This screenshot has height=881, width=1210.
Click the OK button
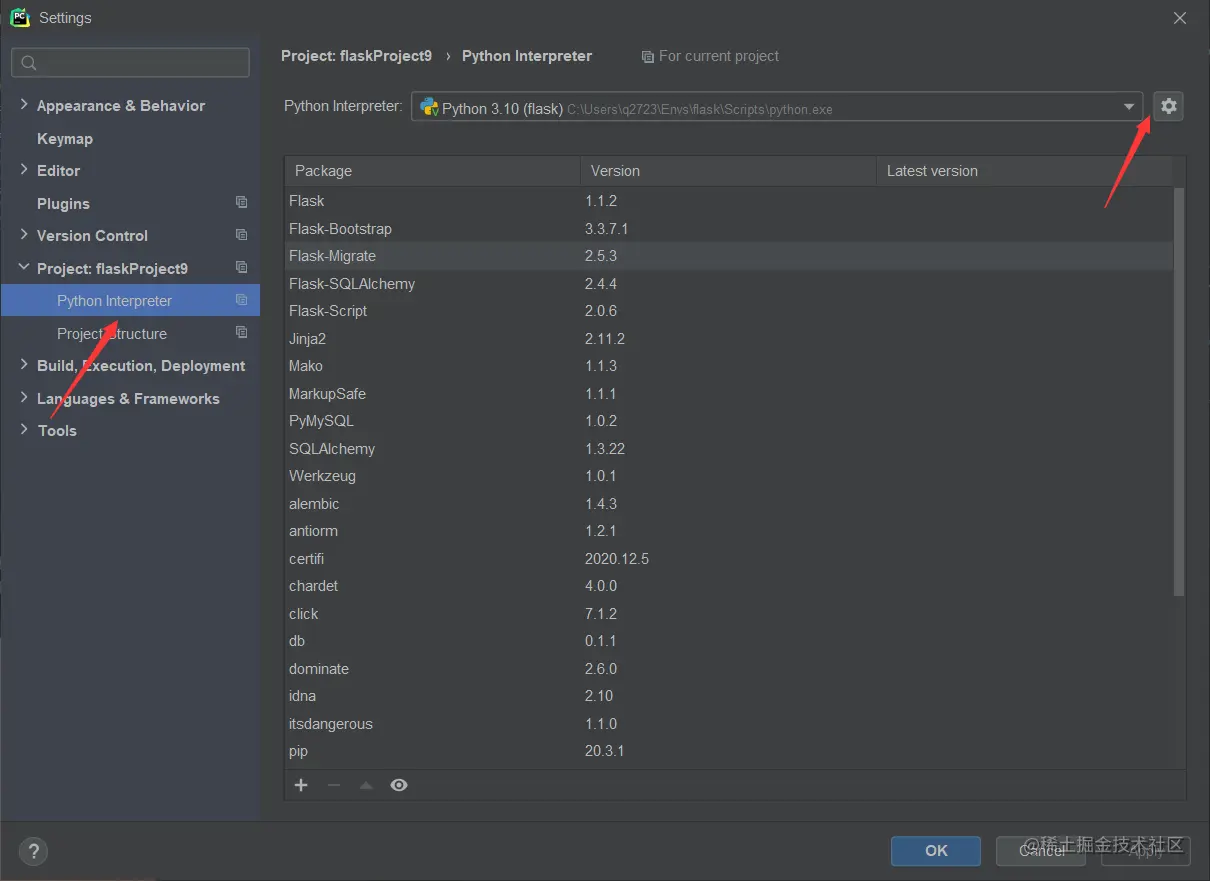pyautogui.click(x=936, y=850)
